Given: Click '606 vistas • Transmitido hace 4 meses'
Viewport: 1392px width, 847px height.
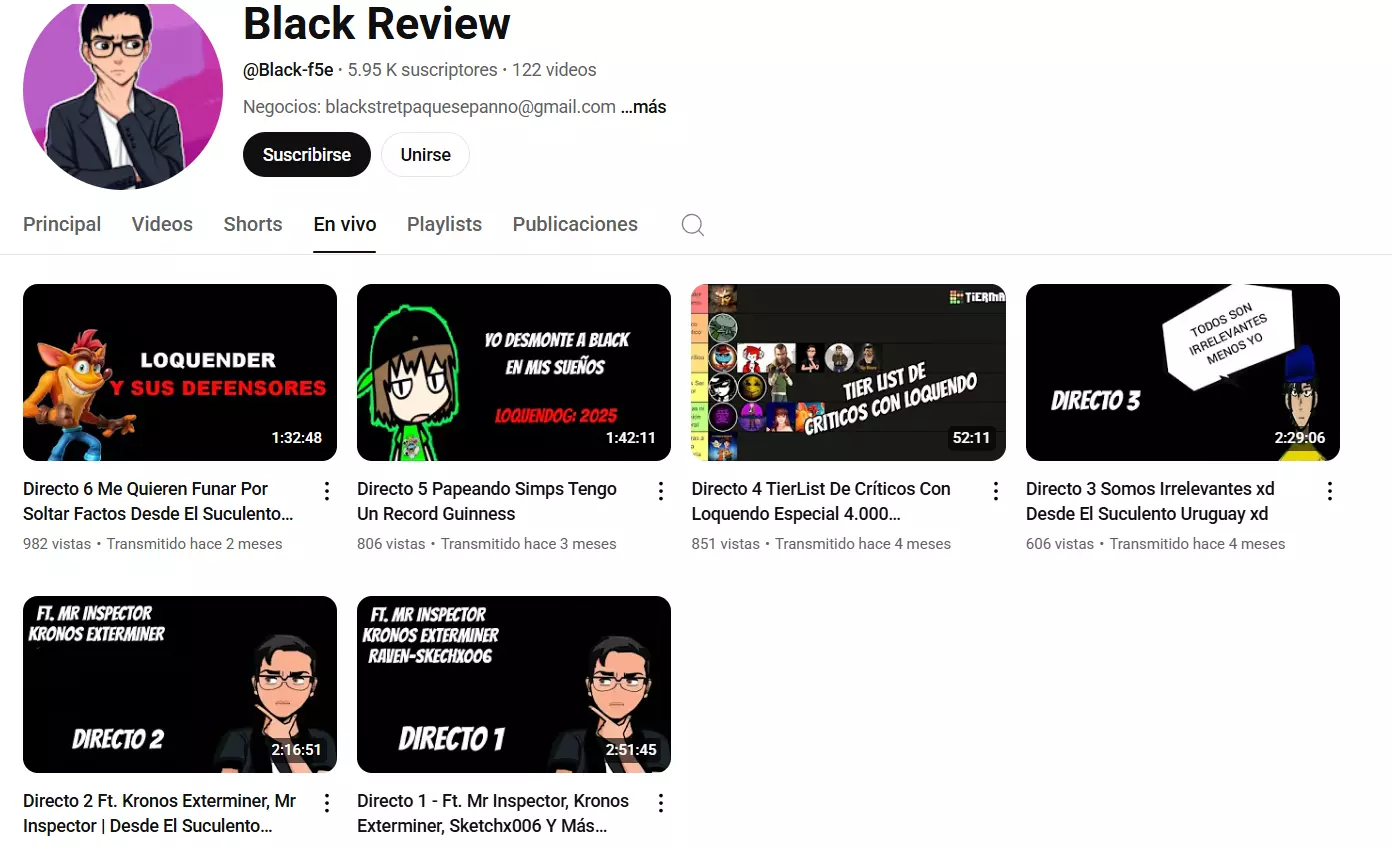Looking at the screenshot, I should pos(1156,544).
